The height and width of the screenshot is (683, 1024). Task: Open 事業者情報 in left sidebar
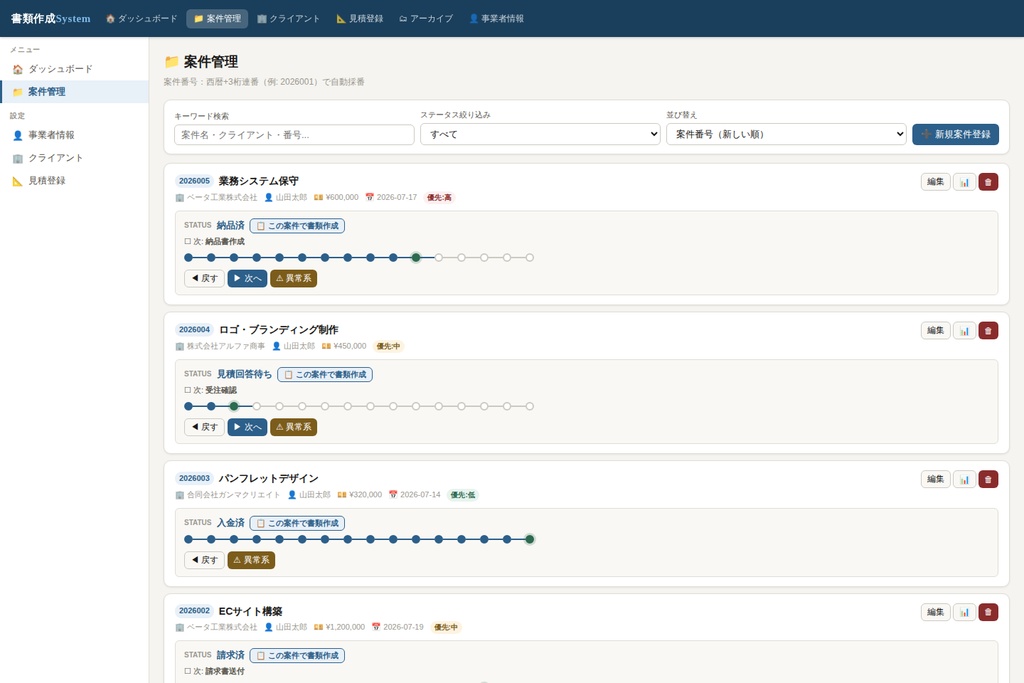74,135
